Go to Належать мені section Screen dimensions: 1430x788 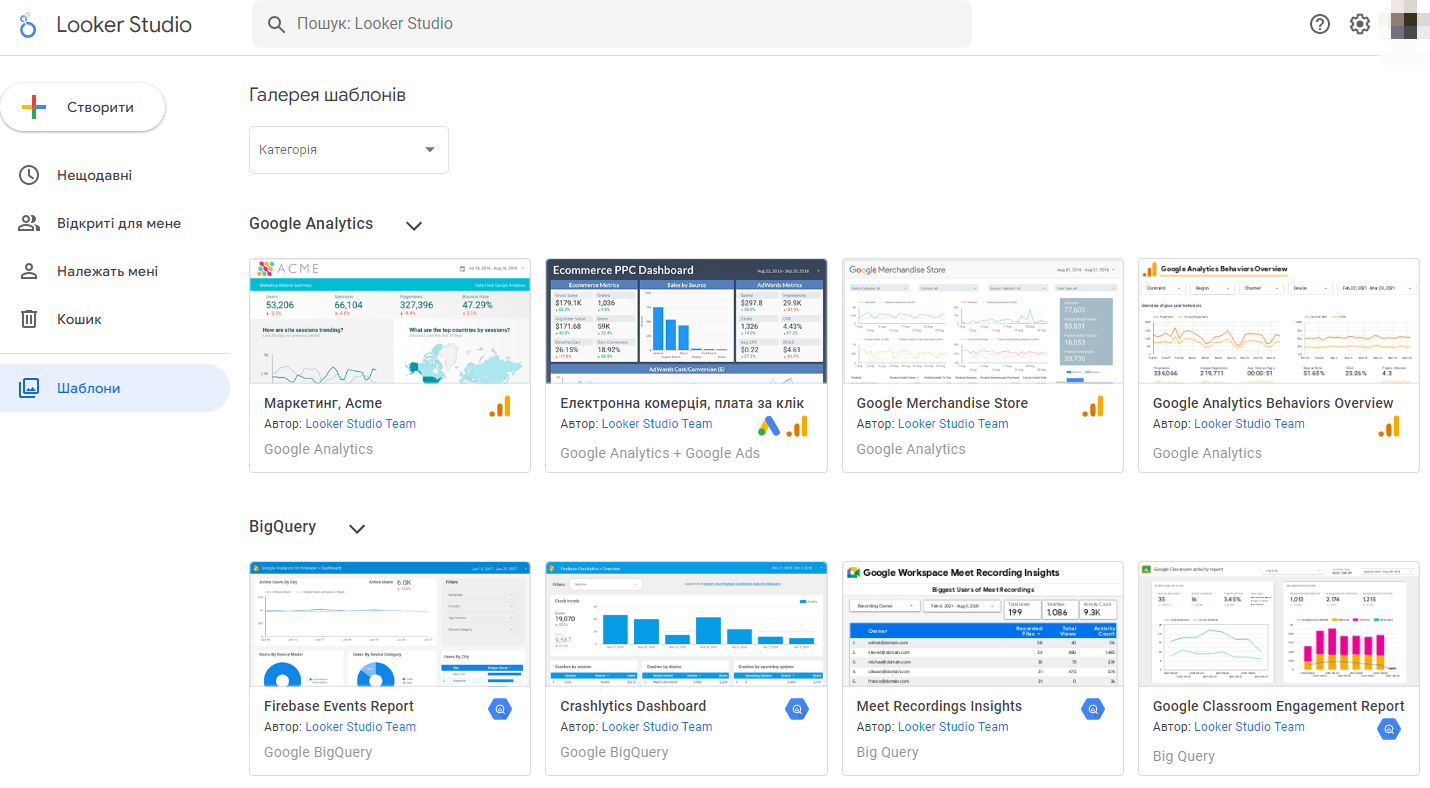pos(107,271)
